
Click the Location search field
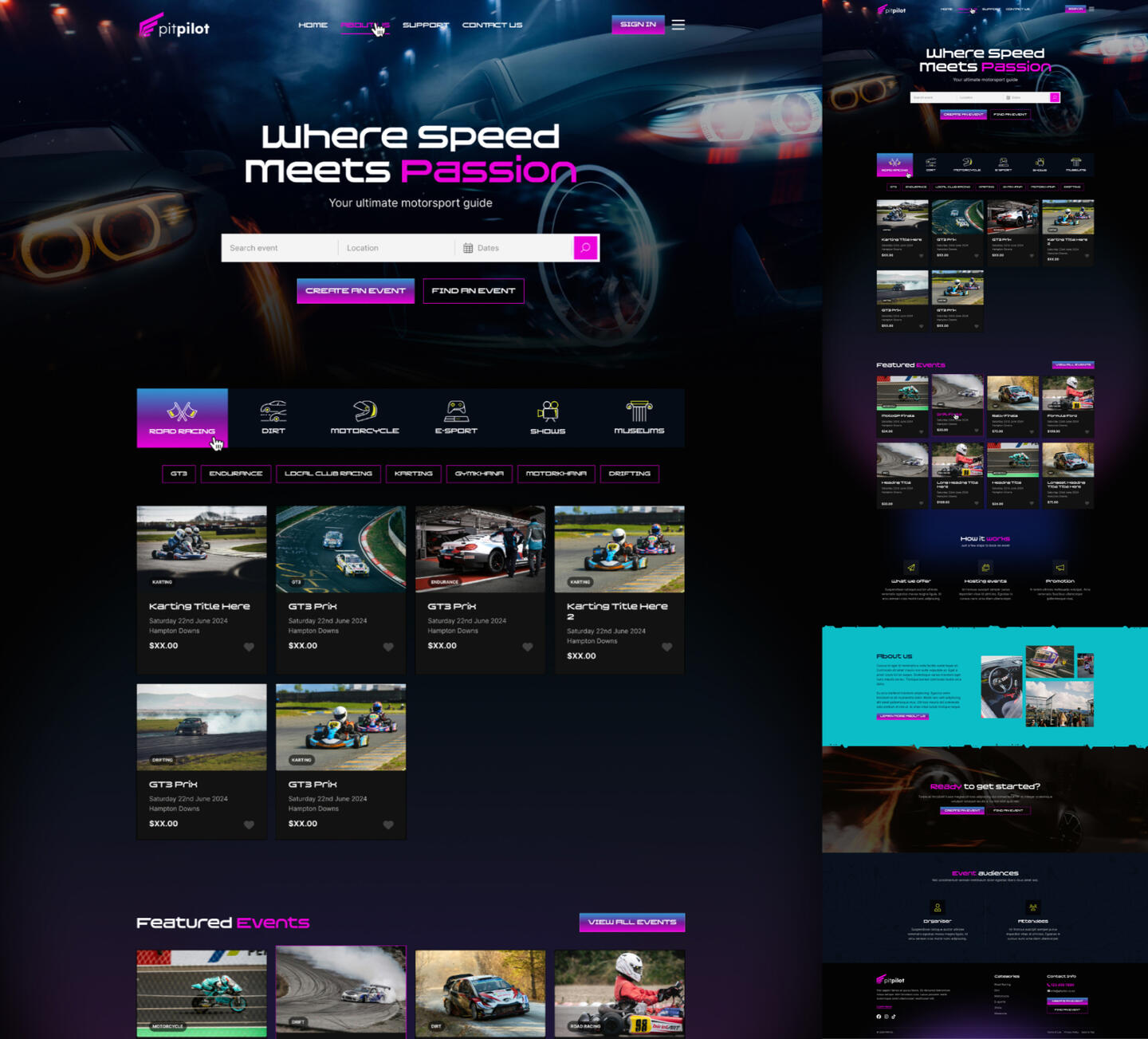(395, 248)
